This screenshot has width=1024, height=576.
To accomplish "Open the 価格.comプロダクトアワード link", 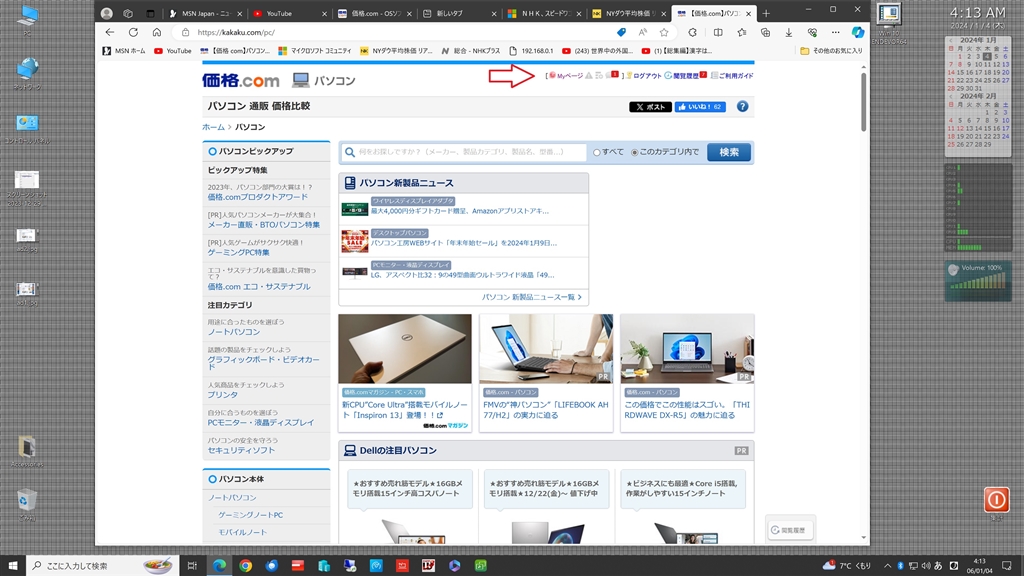I will 257,197.
